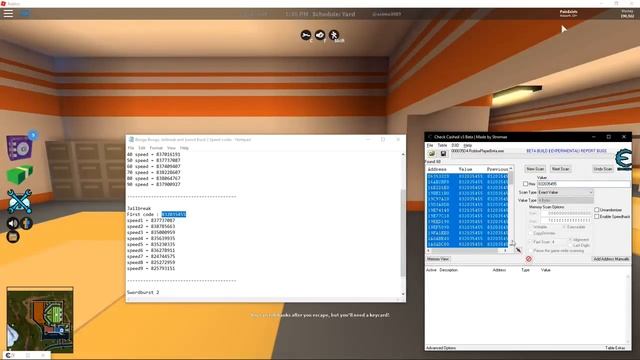Click the Undo Scan button

[x=603, y=169]
